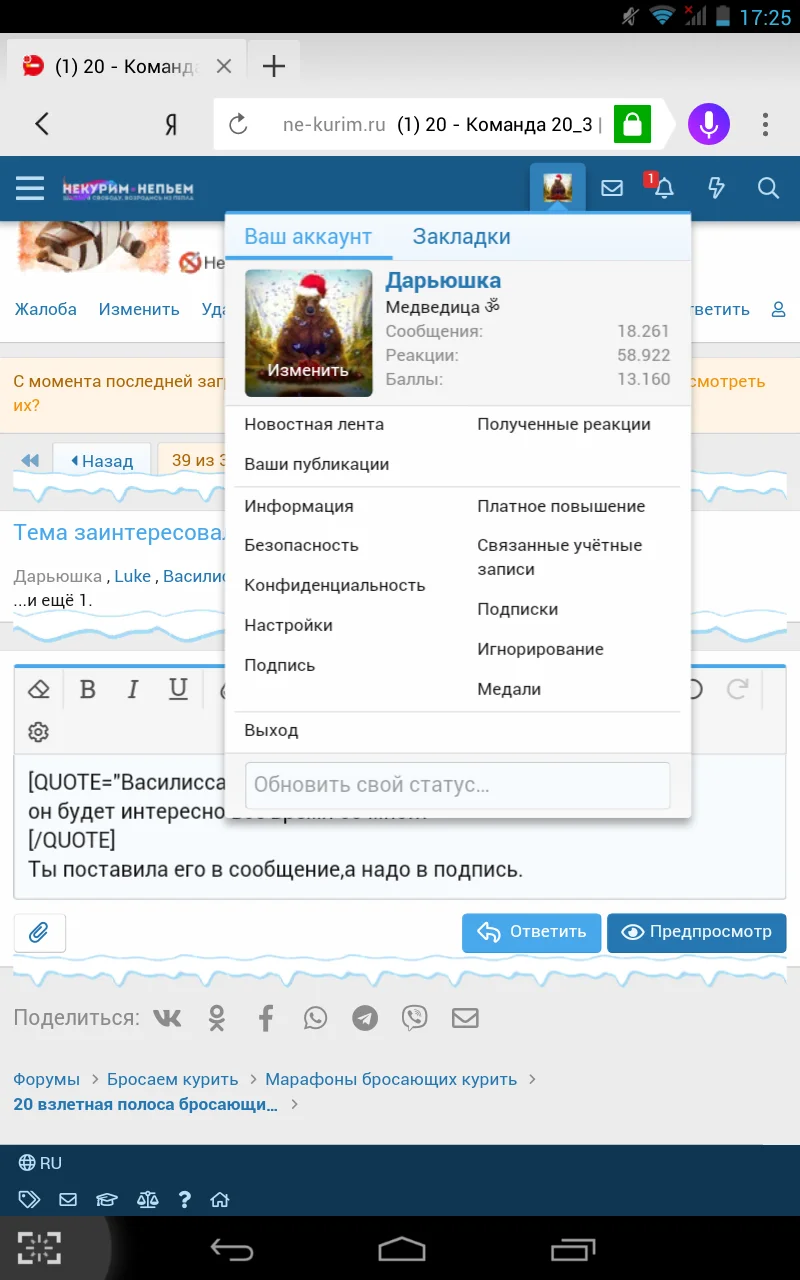The width and height of the screenshot is (800, 1280).
Task: Open private messages via the envelope icon
Action: (611, 188)
